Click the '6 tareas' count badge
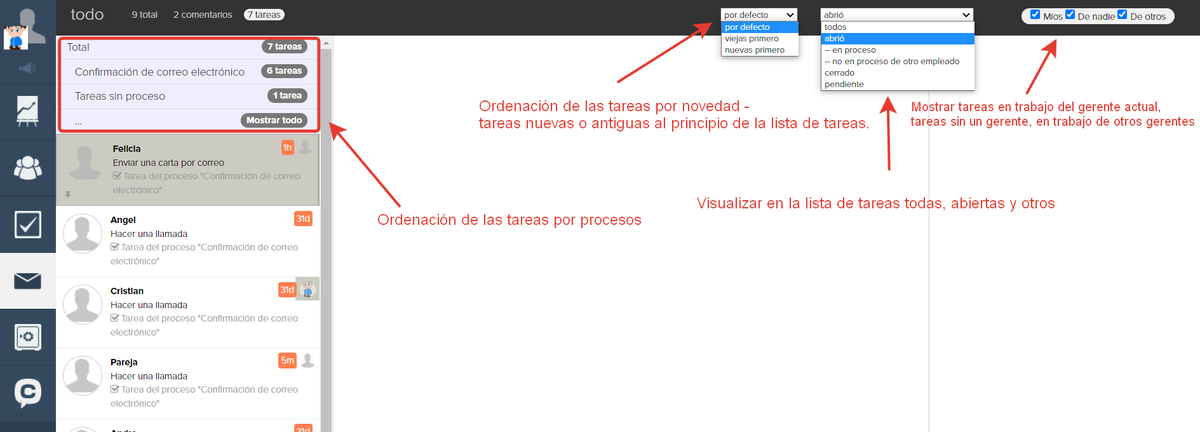Image resolution: width=1200 pixels, height=432 pixels. click(283, 71)
